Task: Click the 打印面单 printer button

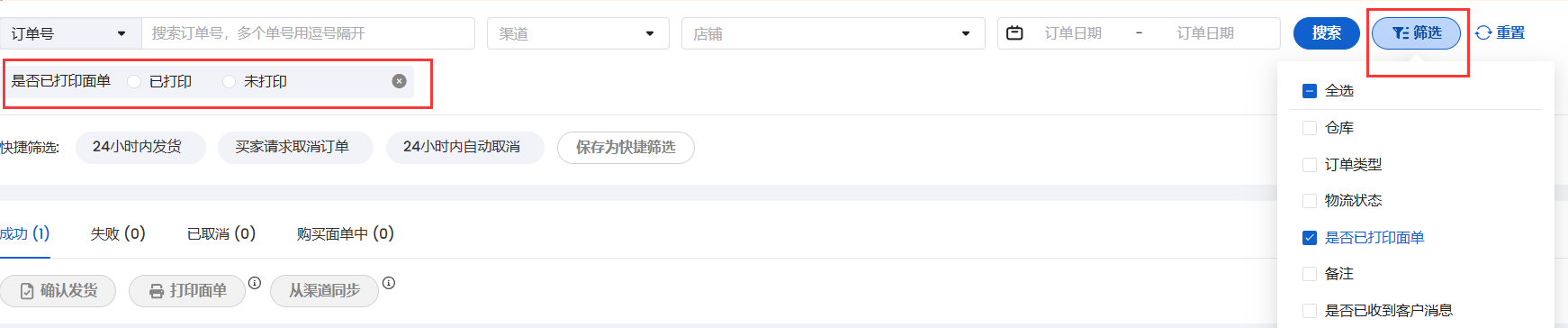Action: pos(187,291)
